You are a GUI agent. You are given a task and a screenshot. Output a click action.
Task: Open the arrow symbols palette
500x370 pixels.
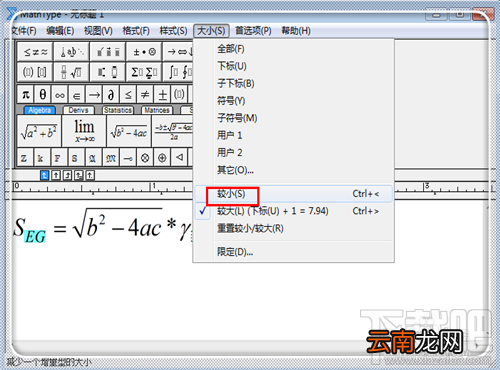(178, 52)
